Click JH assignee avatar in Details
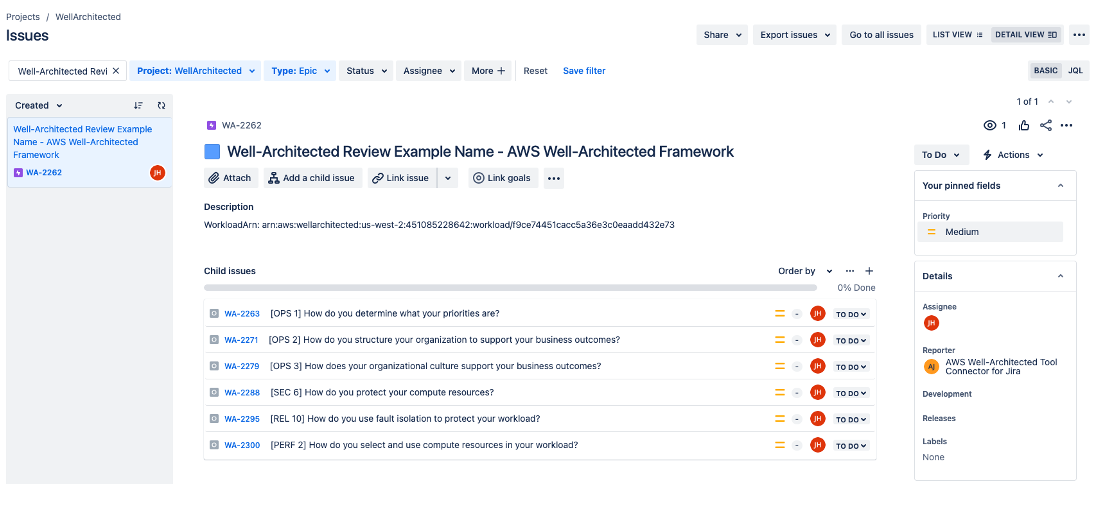 click(x=931, y=323)
